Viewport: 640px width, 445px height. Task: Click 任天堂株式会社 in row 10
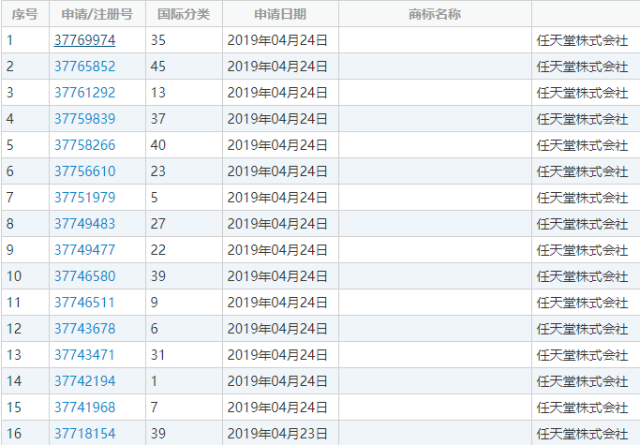tap(582, 276)
